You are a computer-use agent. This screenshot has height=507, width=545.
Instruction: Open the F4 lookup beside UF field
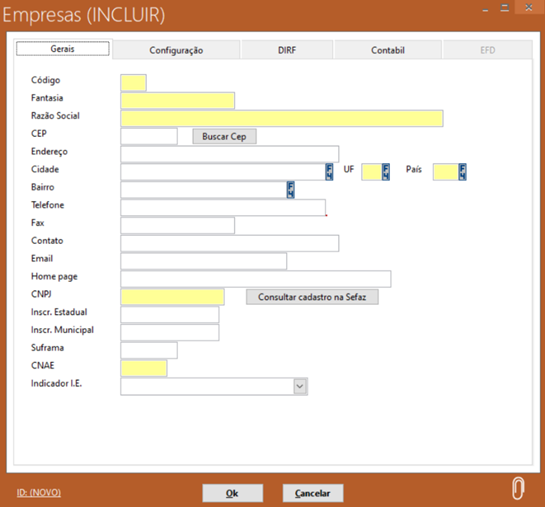point(385,172)
